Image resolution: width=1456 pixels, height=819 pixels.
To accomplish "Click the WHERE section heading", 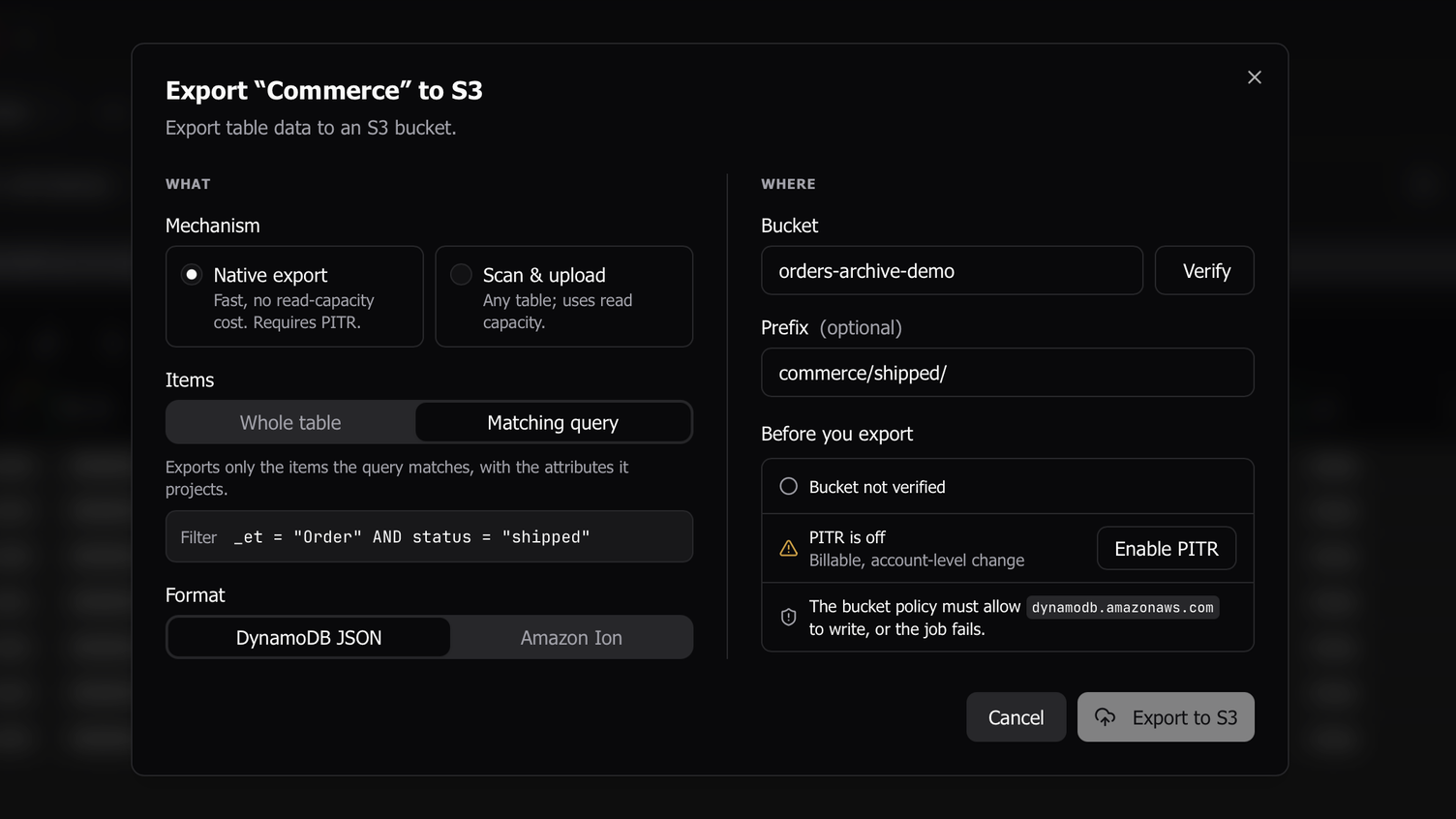I will click(788, 184).
